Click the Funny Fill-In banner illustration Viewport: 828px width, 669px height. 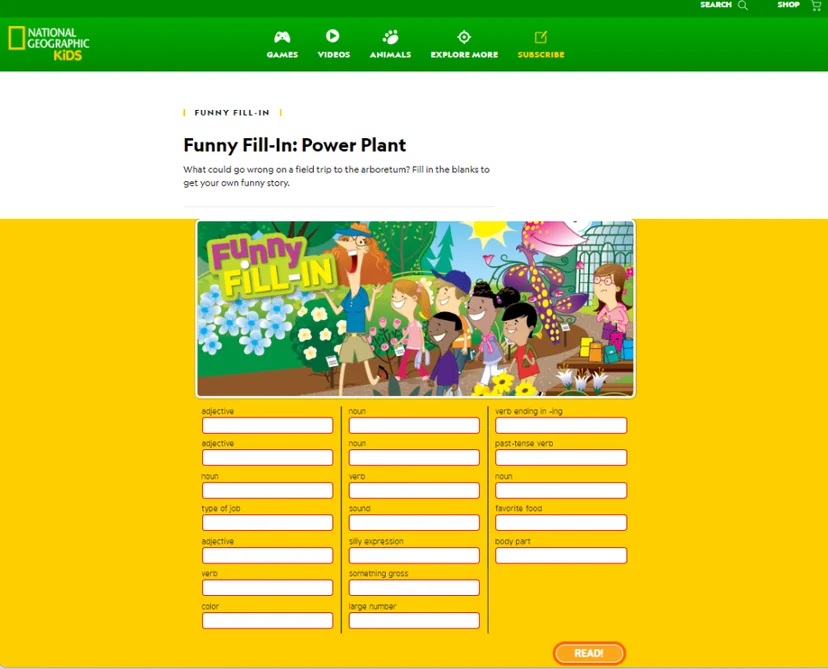416,309
